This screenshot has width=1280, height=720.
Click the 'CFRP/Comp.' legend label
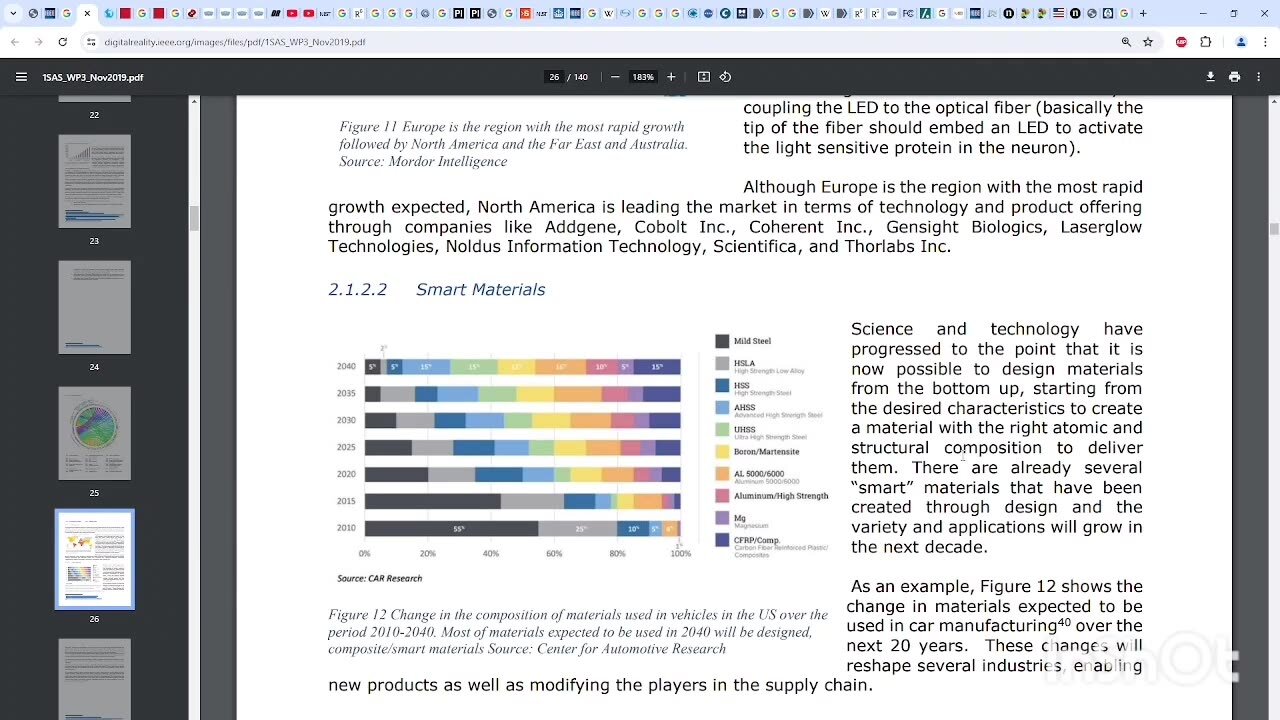(756, 540)
